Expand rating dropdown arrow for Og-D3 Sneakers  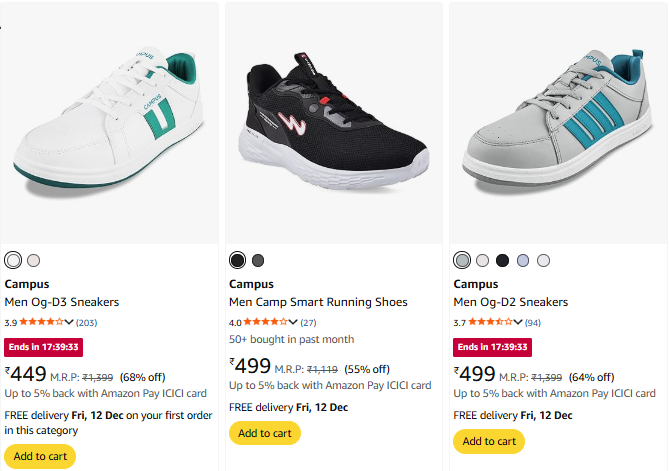pos(69,322)
